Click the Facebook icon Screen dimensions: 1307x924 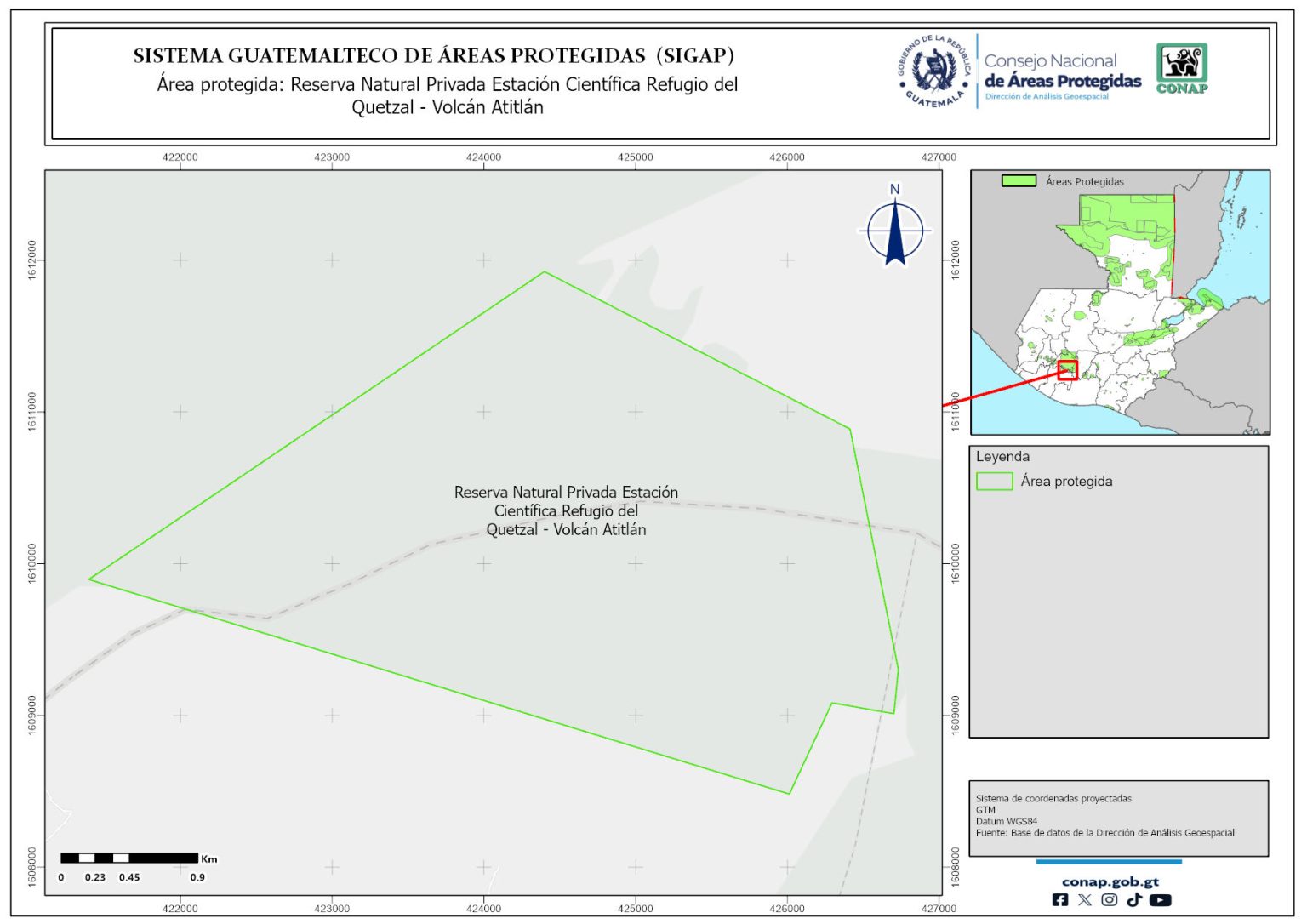(1060, 899)
